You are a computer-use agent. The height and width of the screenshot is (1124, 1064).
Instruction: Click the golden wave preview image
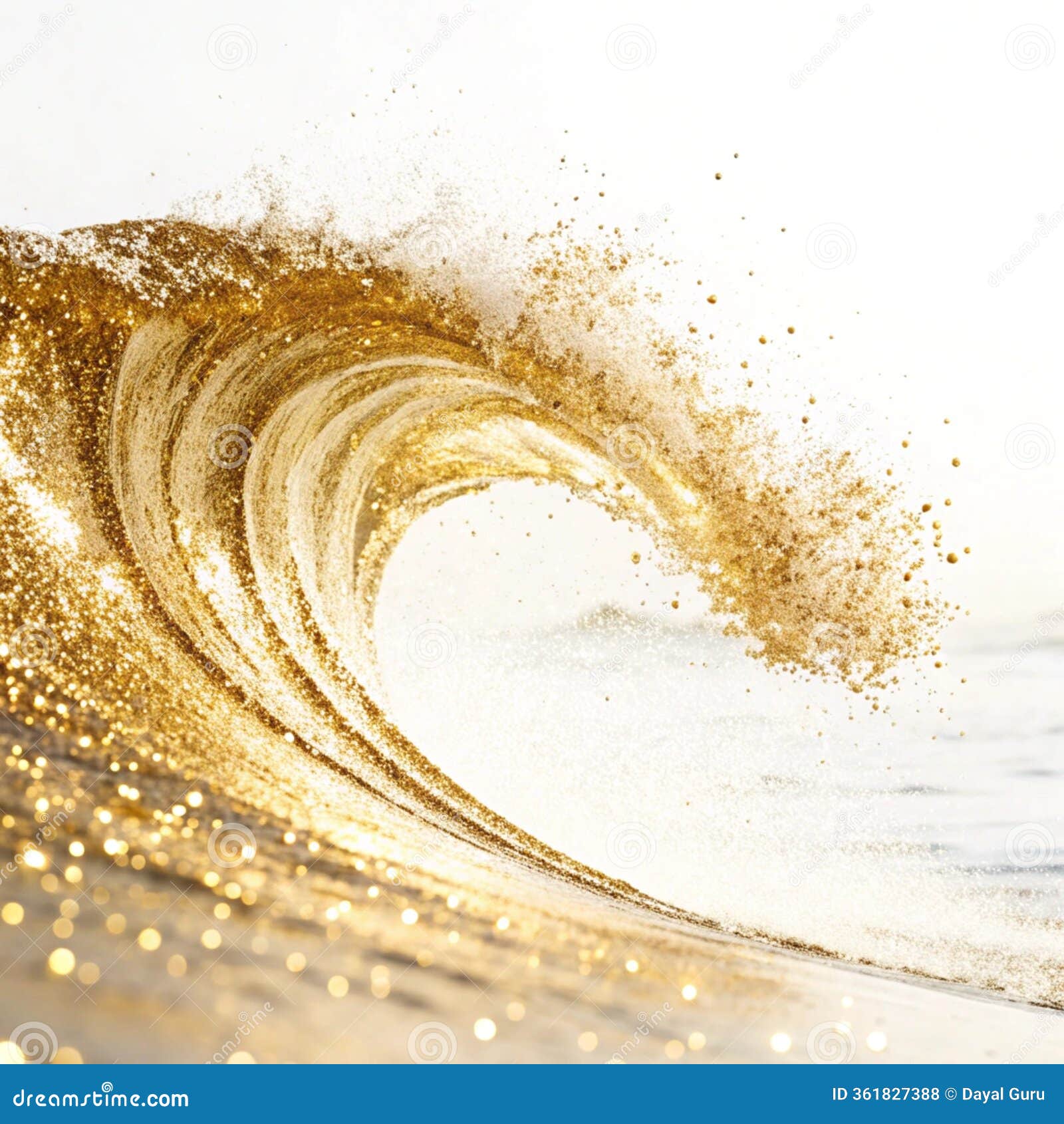(x=532, y=532)
